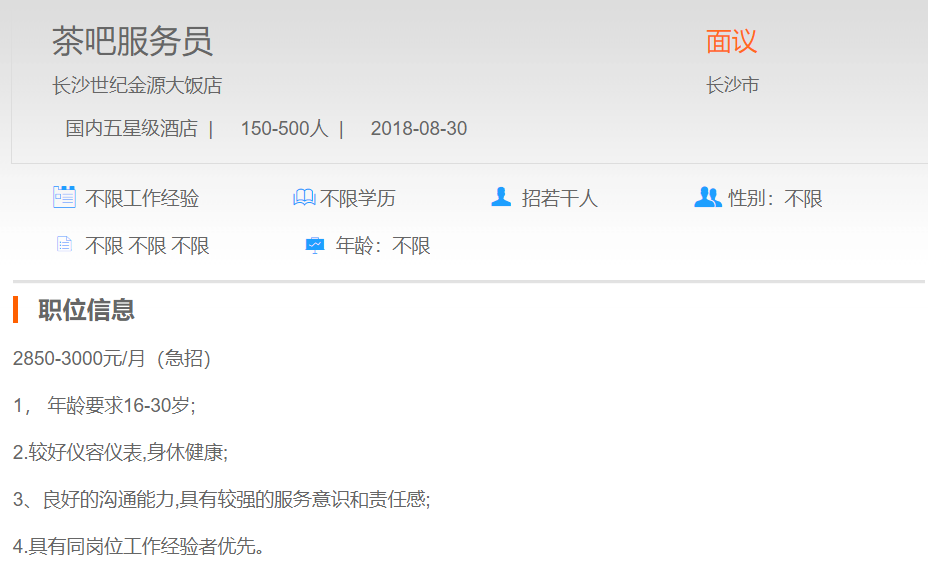Viewport: 928px width, 585px height.
Task: Click the calendar icon beside 不限工作经验
Action: [64, 197]
